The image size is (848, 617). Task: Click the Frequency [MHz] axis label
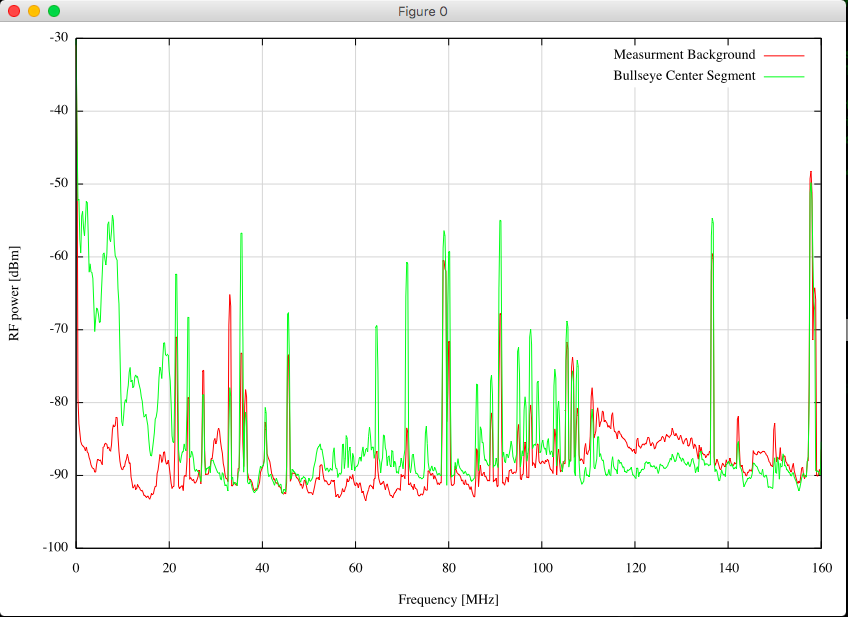[x=448, y=600]
